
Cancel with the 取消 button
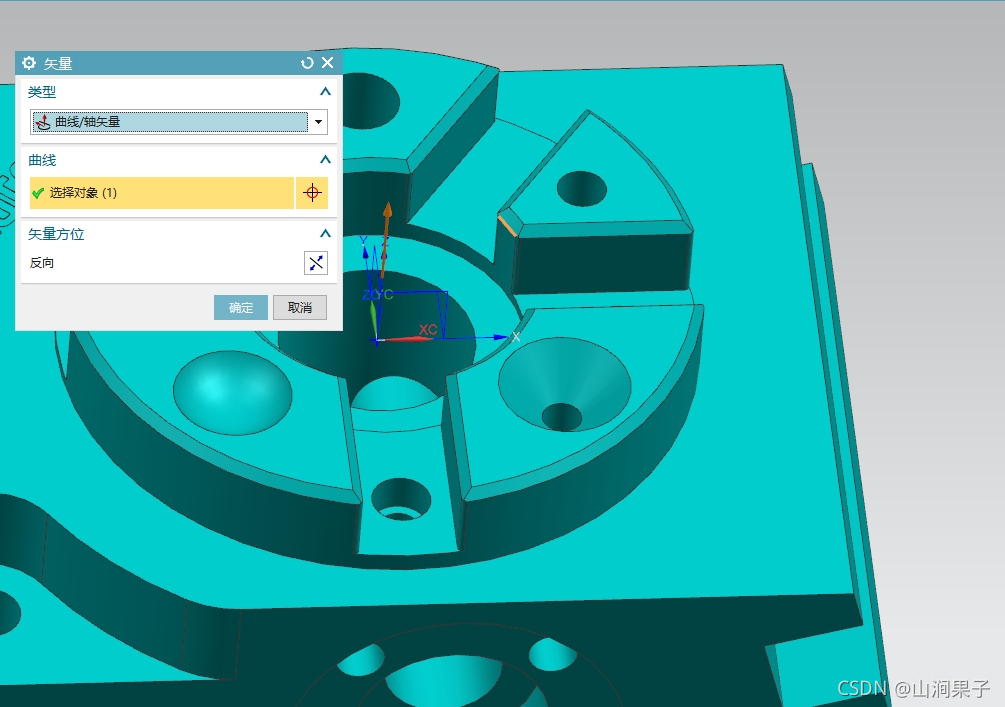click(x=300, y=308)
